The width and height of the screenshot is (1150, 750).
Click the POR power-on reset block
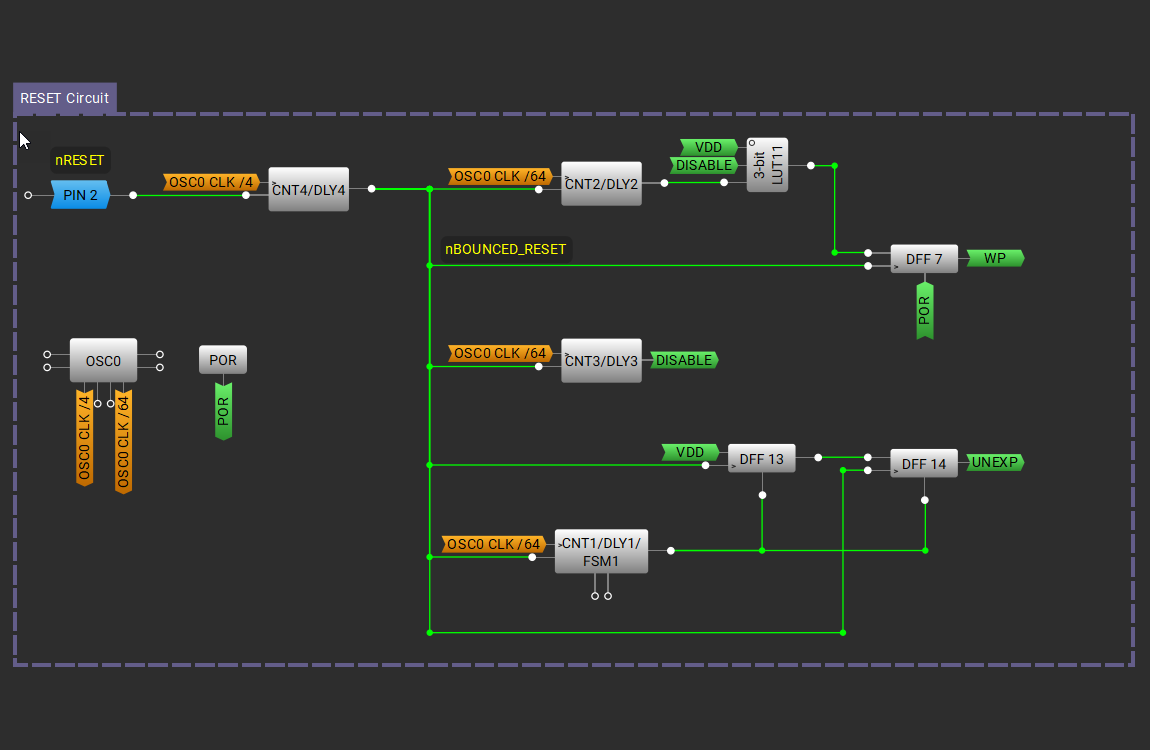click(223, 360)
